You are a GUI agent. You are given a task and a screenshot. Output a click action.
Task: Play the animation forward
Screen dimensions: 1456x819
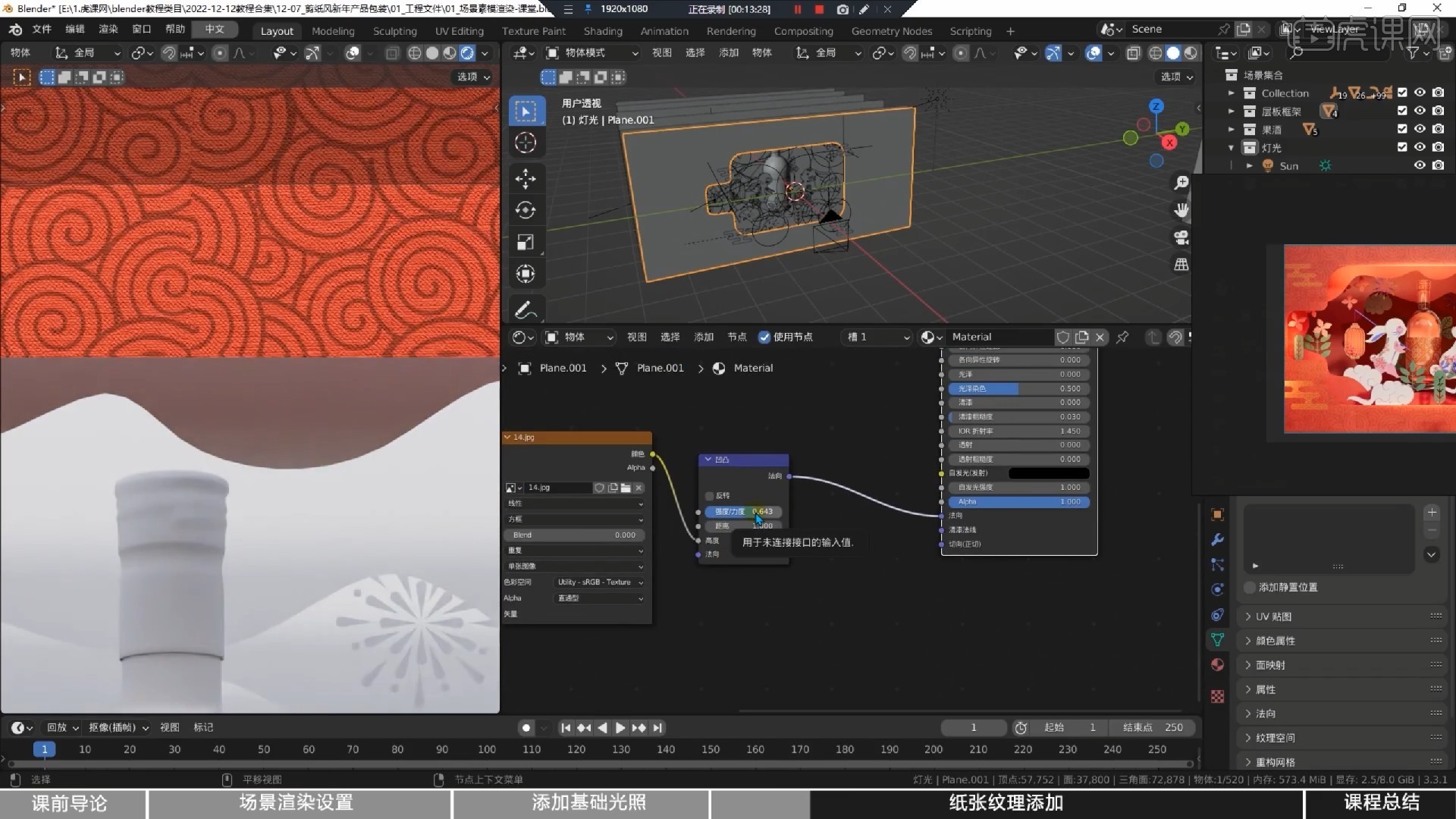click(x=620, y=728)
